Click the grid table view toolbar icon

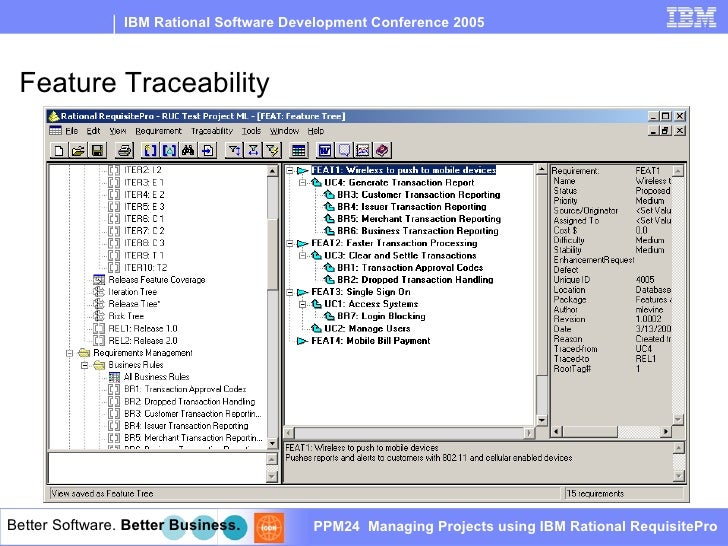click(x=298, y=150)
